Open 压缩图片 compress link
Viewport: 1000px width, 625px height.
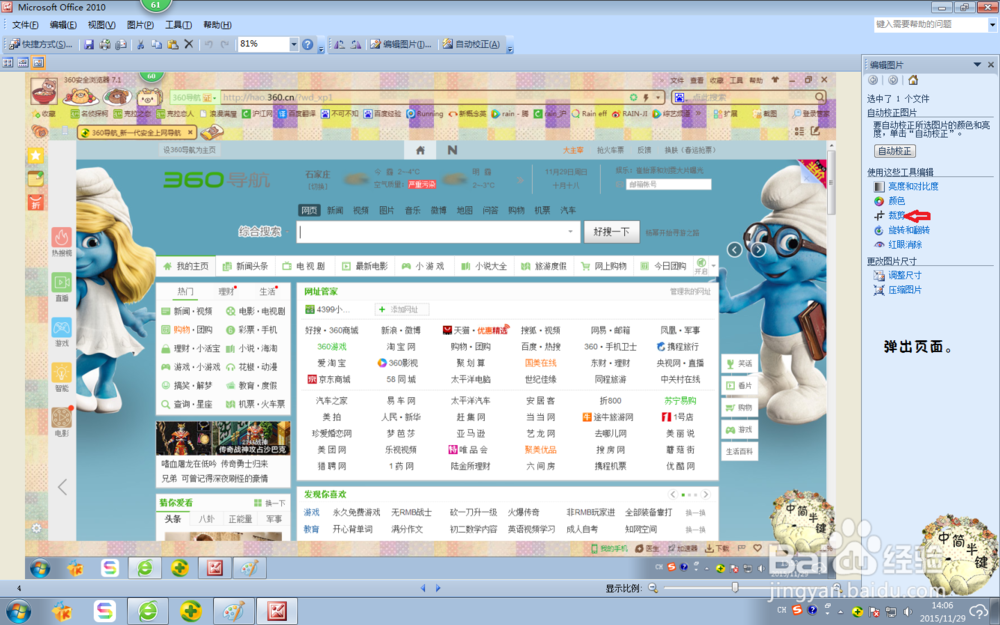click(x=904, y=290)
